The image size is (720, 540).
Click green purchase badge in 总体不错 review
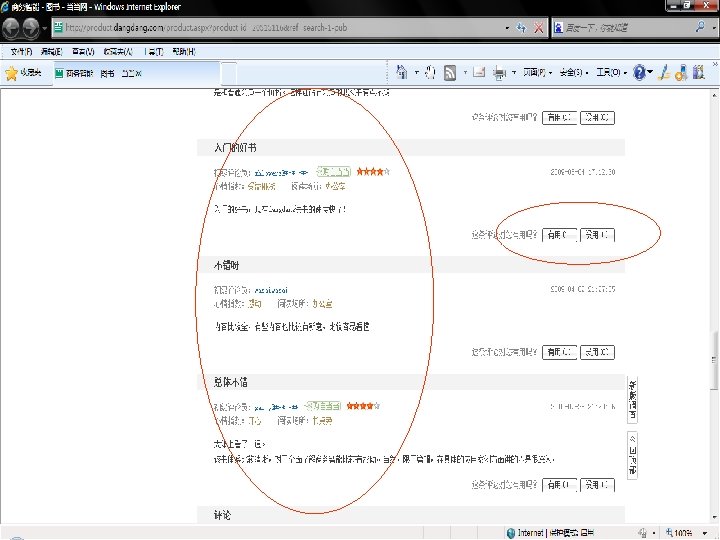coord(324,406)
